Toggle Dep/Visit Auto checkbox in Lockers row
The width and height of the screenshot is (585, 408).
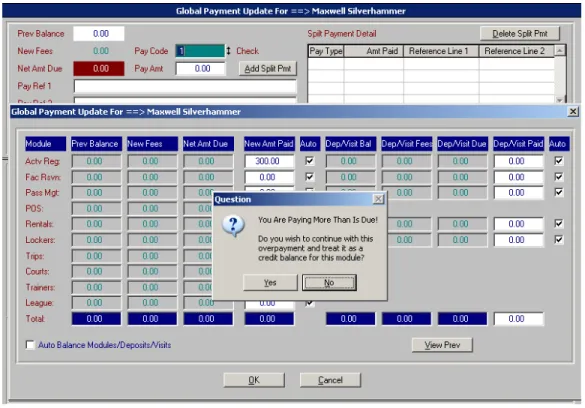coord(559,239)
